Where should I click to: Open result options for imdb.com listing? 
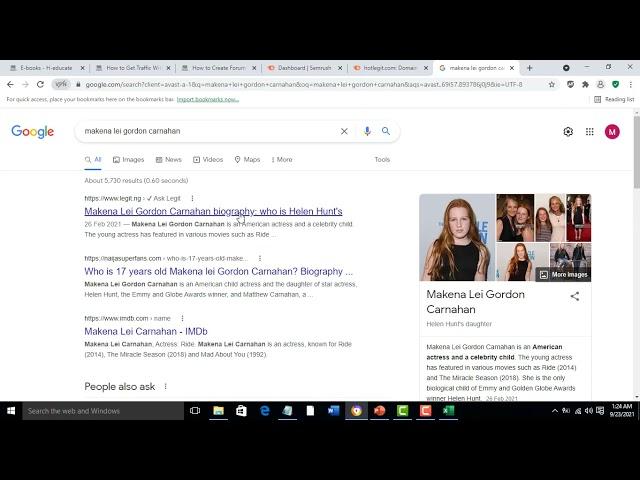point(182,318)
